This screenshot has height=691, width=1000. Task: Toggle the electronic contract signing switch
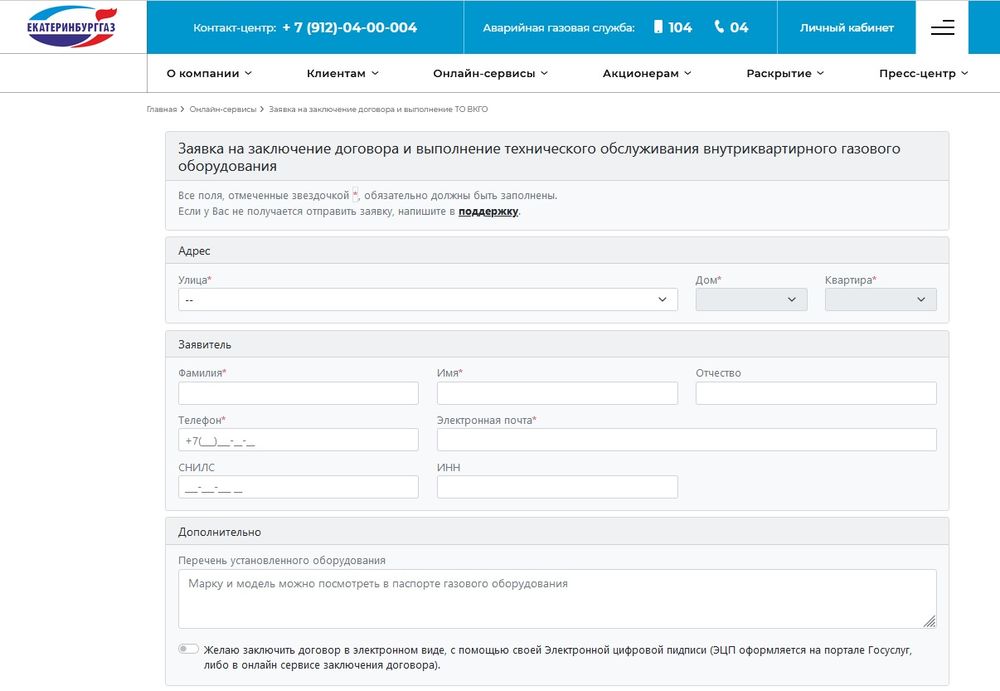188,649
